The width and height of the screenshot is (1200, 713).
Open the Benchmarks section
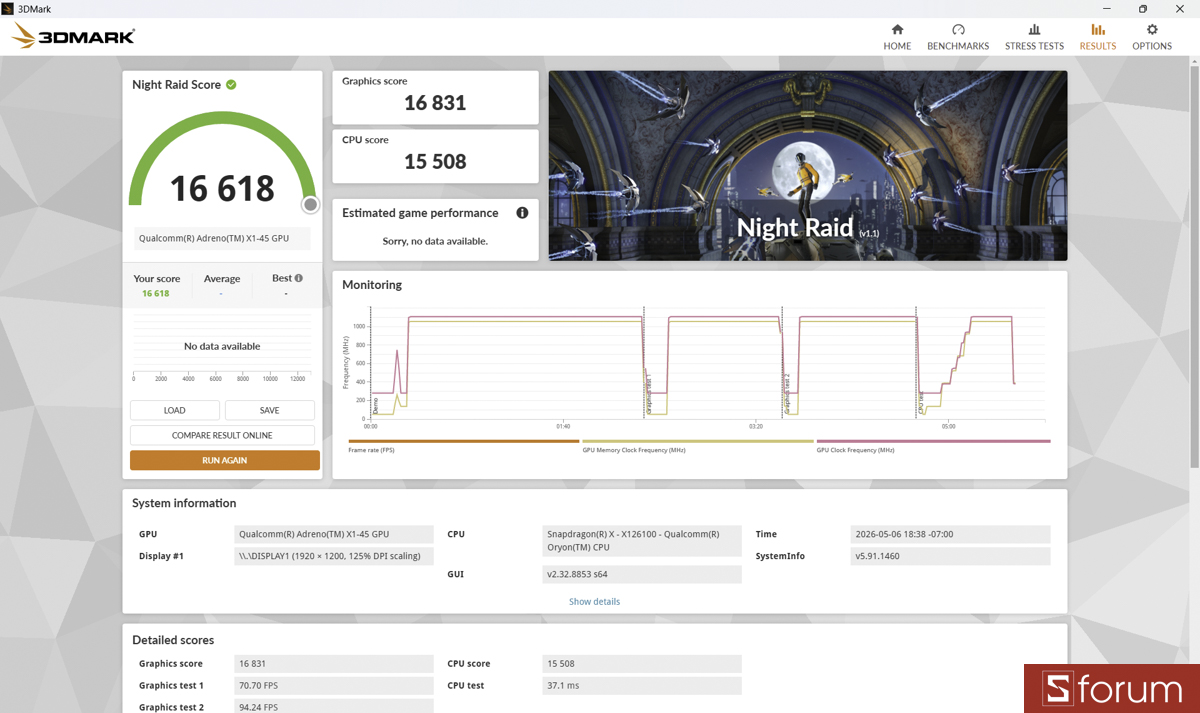click(x=958, y=37)
